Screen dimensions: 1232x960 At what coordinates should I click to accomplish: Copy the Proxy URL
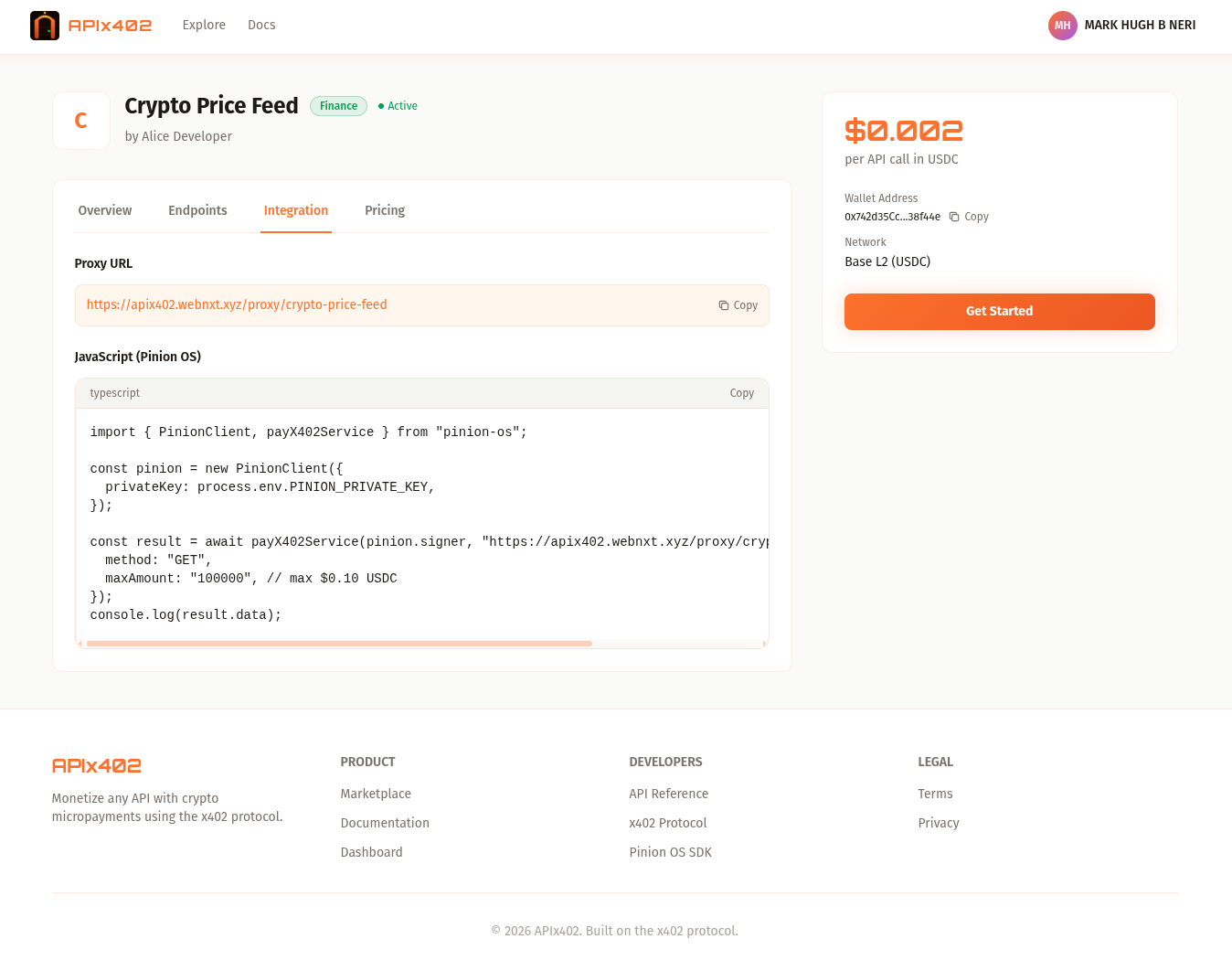[x=738, y=305]
